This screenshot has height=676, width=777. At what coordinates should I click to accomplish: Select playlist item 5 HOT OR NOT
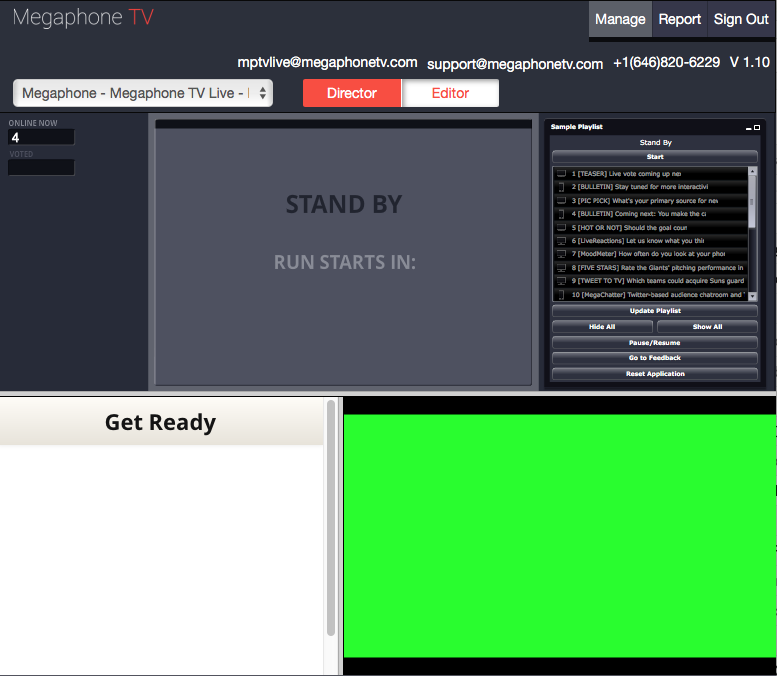pos(650,228)
